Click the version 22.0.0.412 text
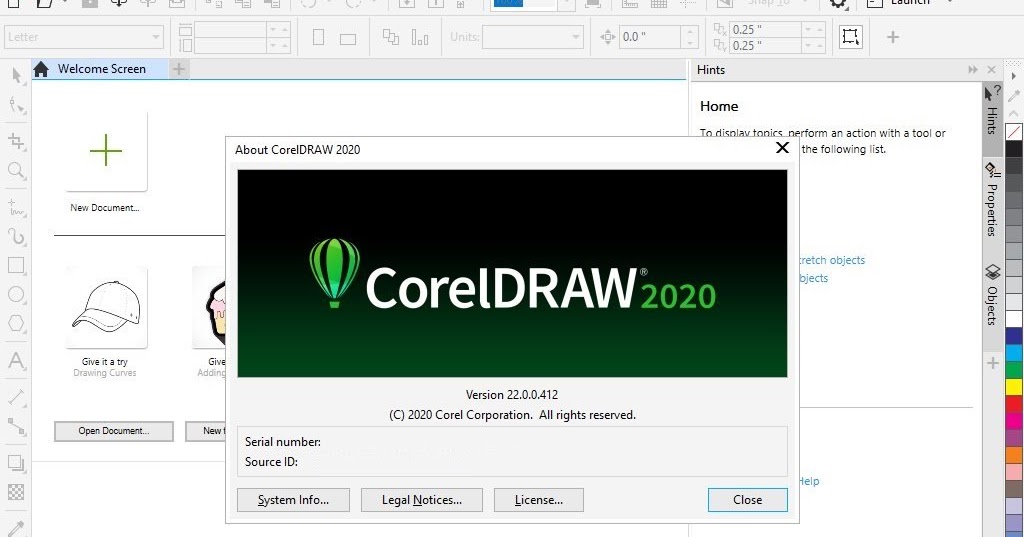 pyautogui.click(x=512, y=395)
